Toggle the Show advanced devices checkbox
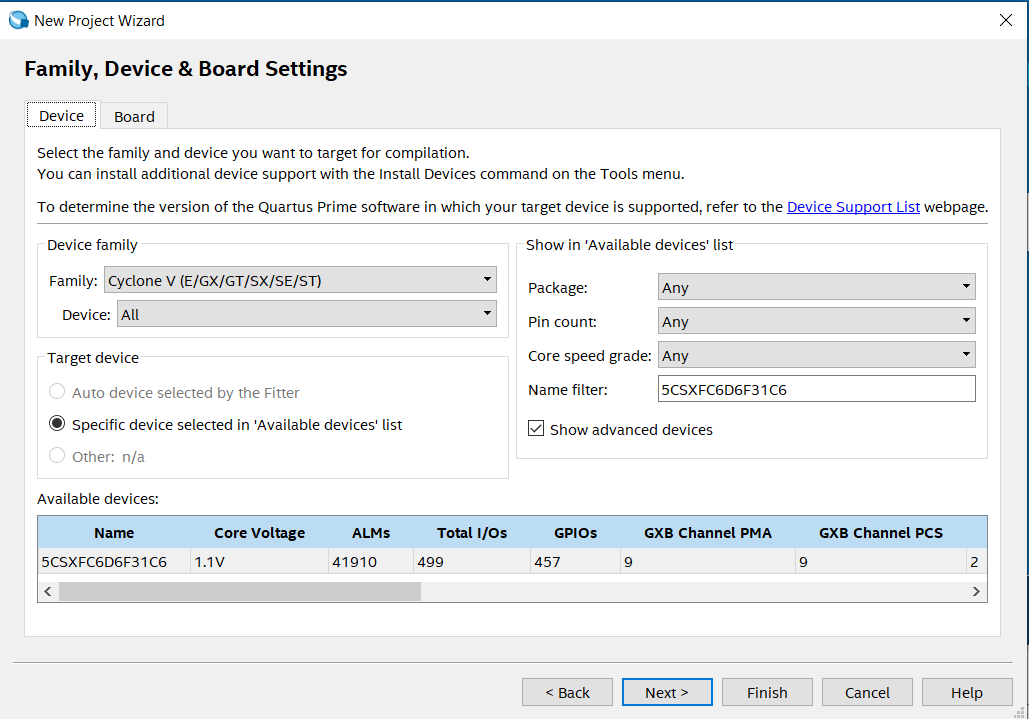The image size is (1029, 719). pos(536,429)
